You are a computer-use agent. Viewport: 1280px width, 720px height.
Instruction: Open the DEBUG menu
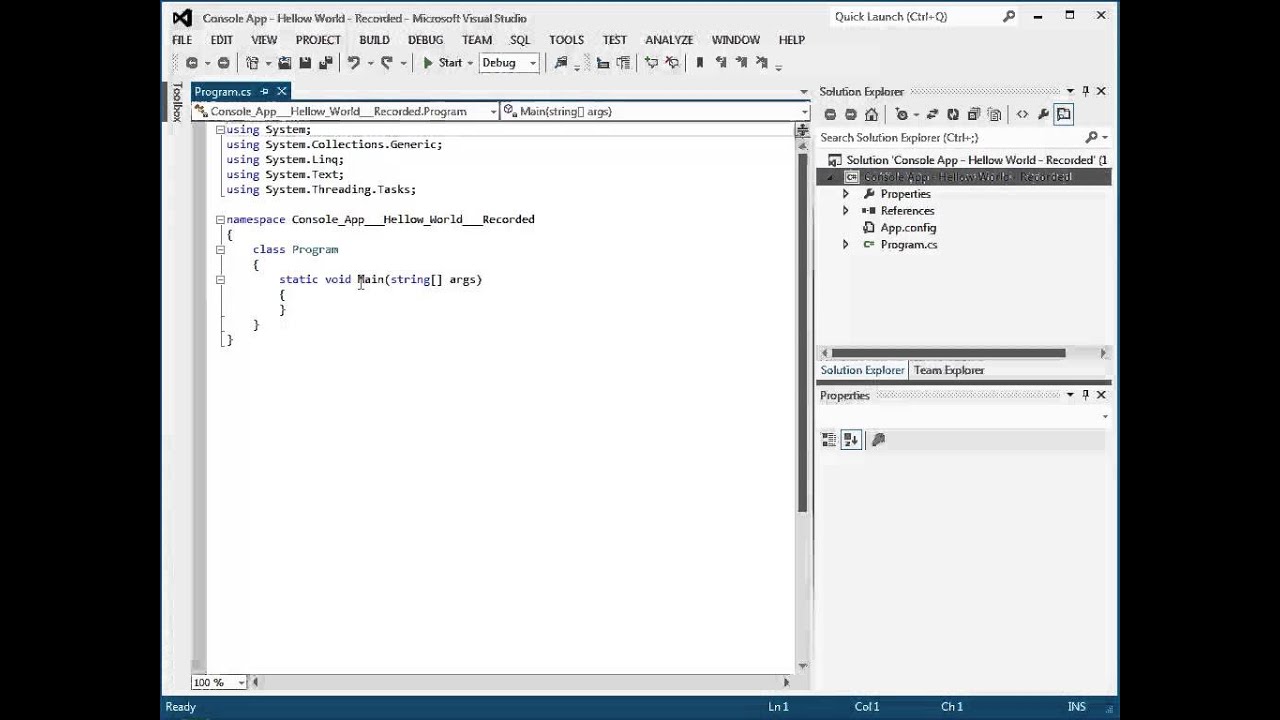point(425,40)
